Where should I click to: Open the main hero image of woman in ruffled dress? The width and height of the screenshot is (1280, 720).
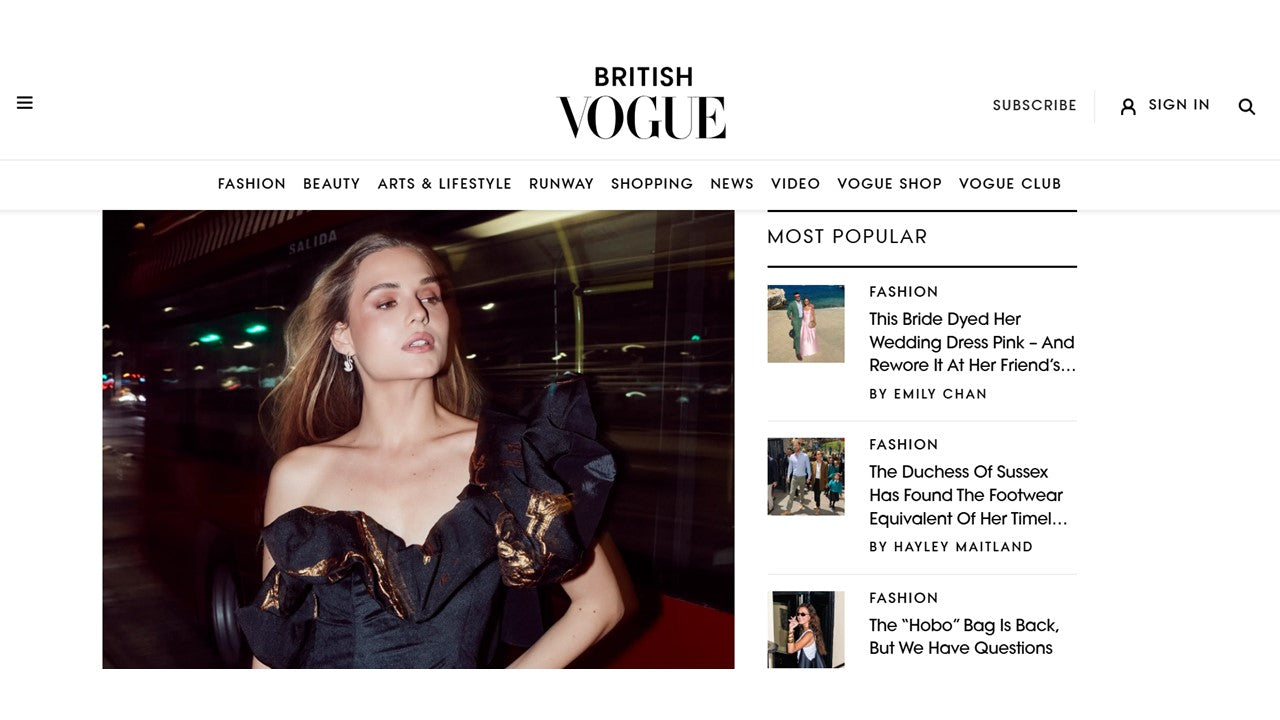418,439
